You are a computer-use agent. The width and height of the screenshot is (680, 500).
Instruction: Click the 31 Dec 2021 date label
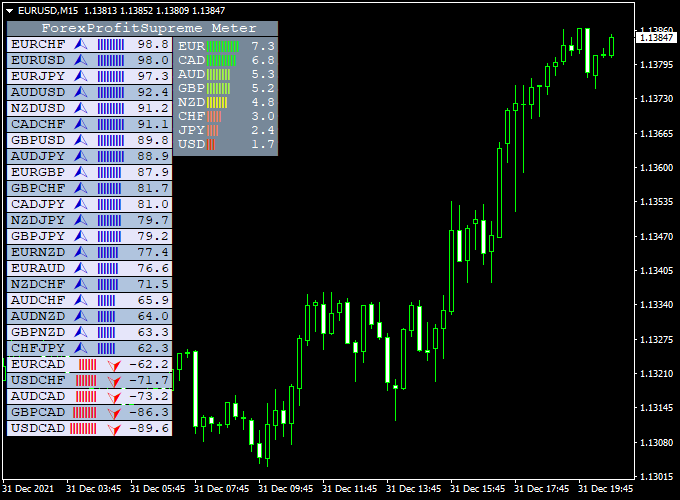[28, 489]
